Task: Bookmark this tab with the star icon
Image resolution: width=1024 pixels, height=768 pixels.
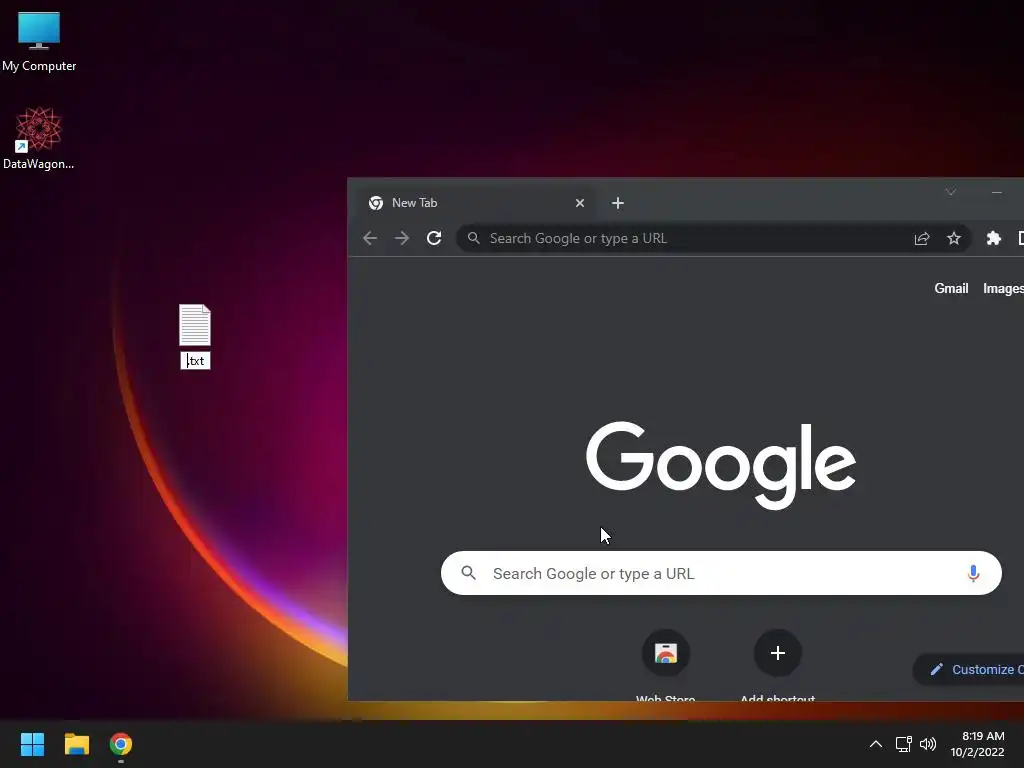Action: pyautogui.click(x=953, y=238)
